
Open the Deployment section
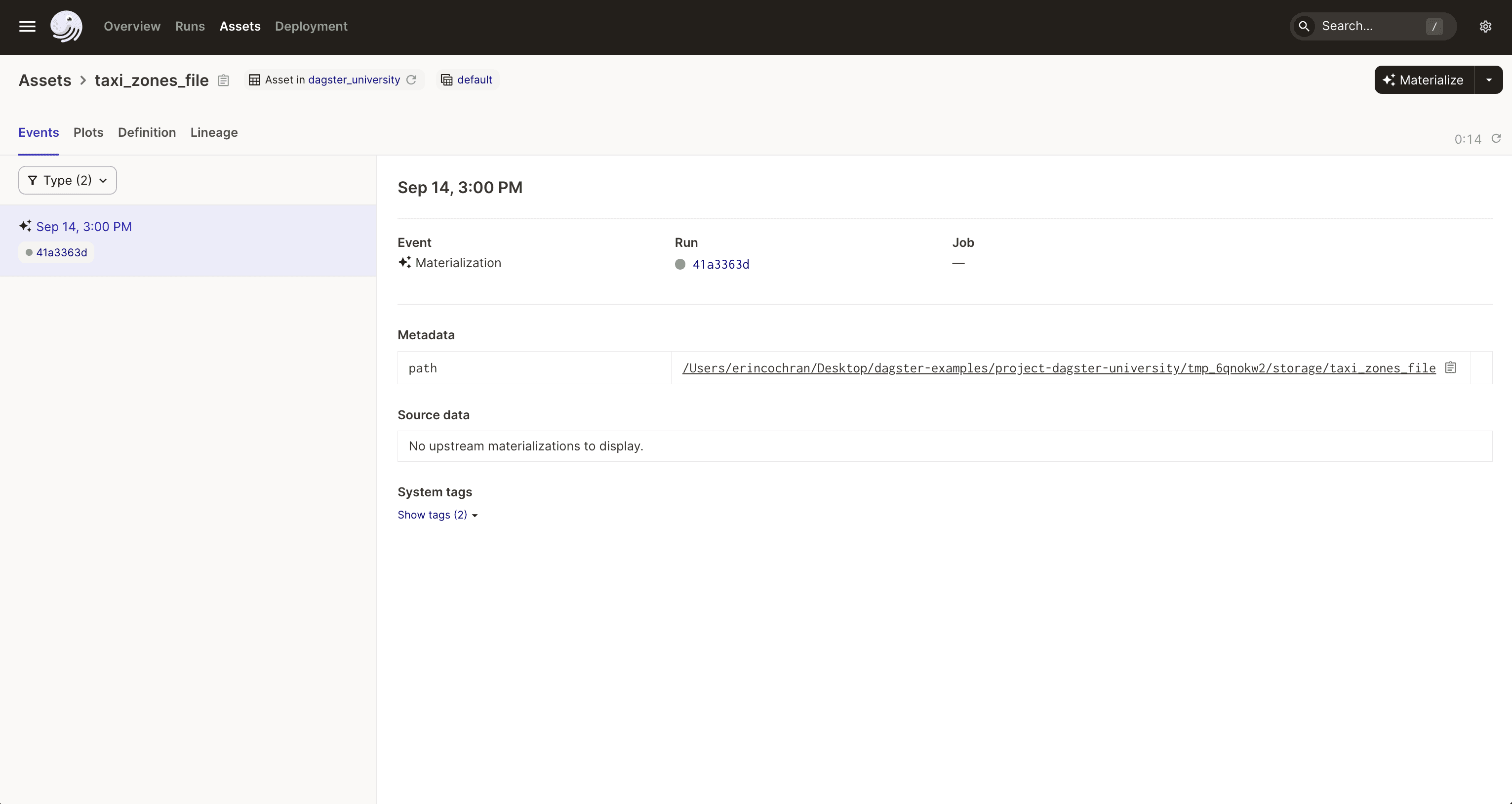click(311, 26)
